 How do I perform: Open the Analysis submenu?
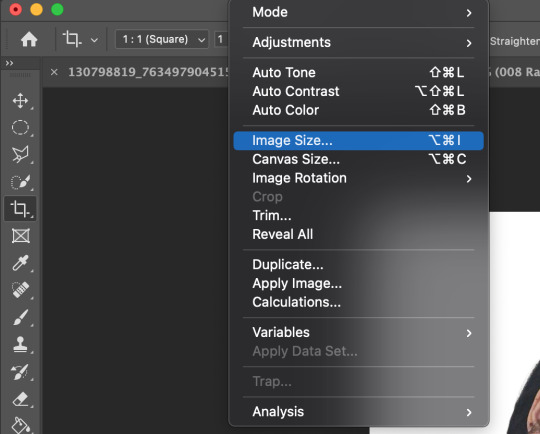click(x=359, y=412)
